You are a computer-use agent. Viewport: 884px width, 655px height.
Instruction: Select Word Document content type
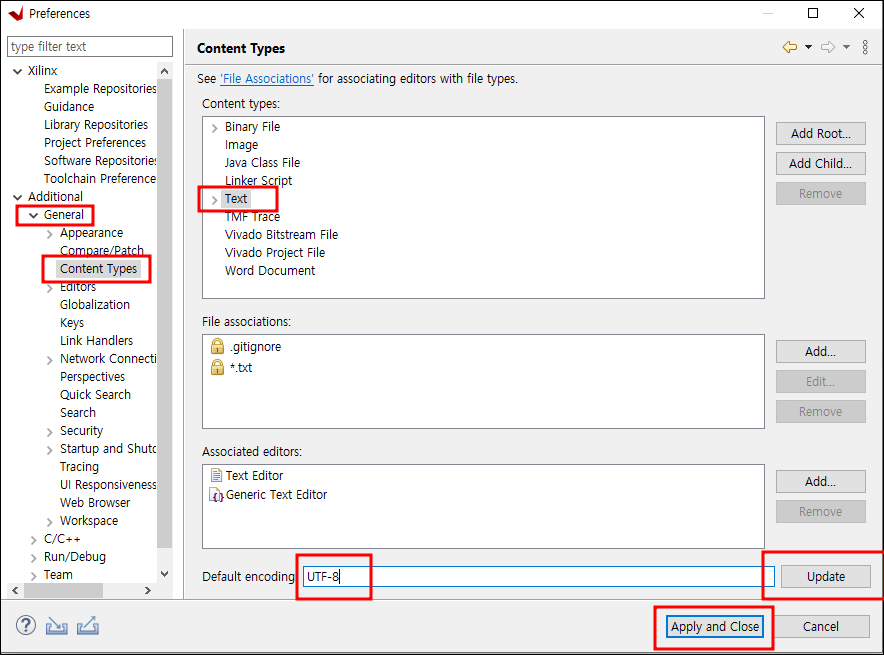[269, 271]
